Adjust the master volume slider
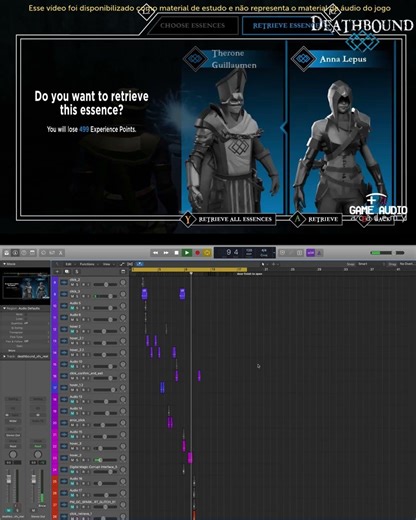416x520 pixels. click(387, 253)
